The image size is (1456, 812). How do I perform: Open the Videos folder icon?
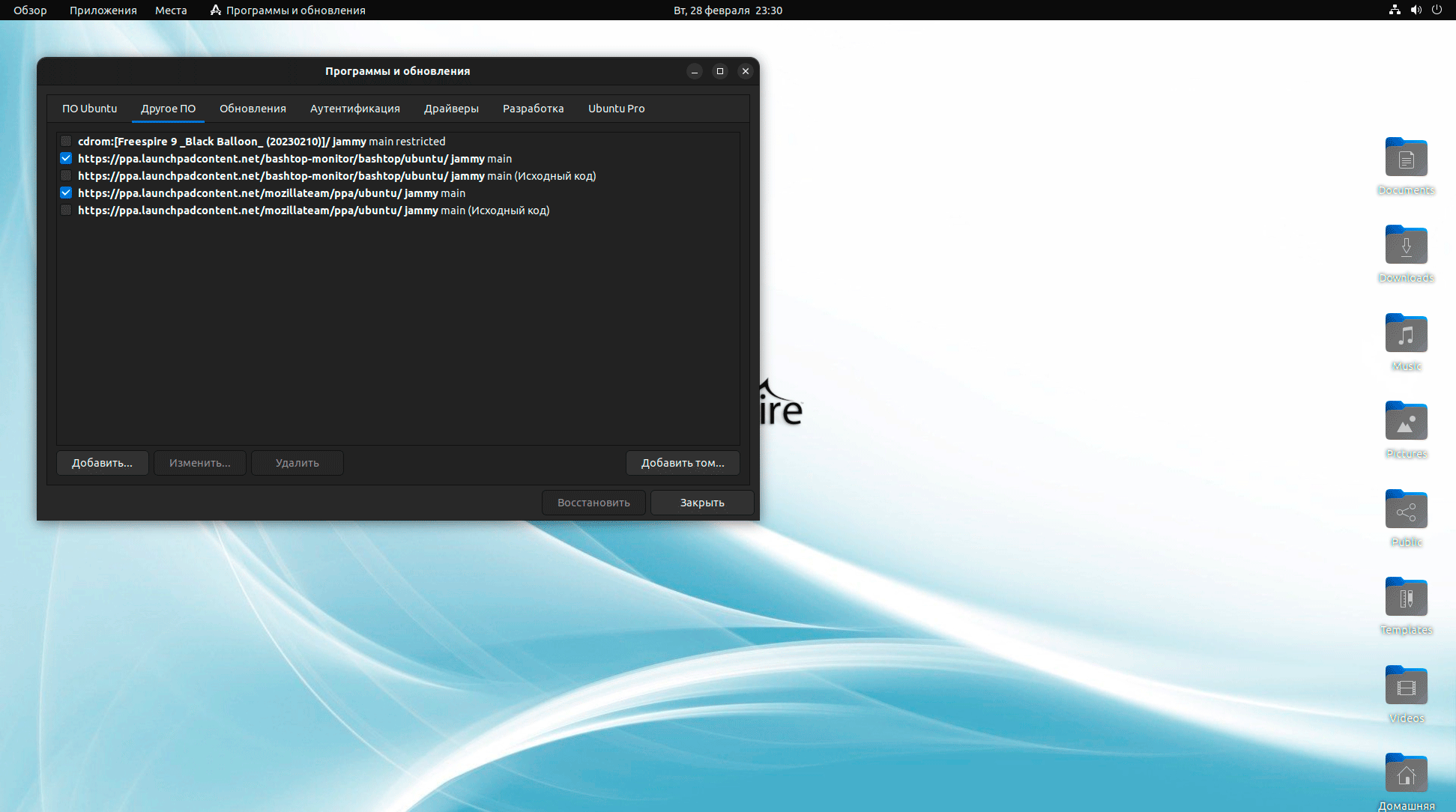pos(1406,687)
